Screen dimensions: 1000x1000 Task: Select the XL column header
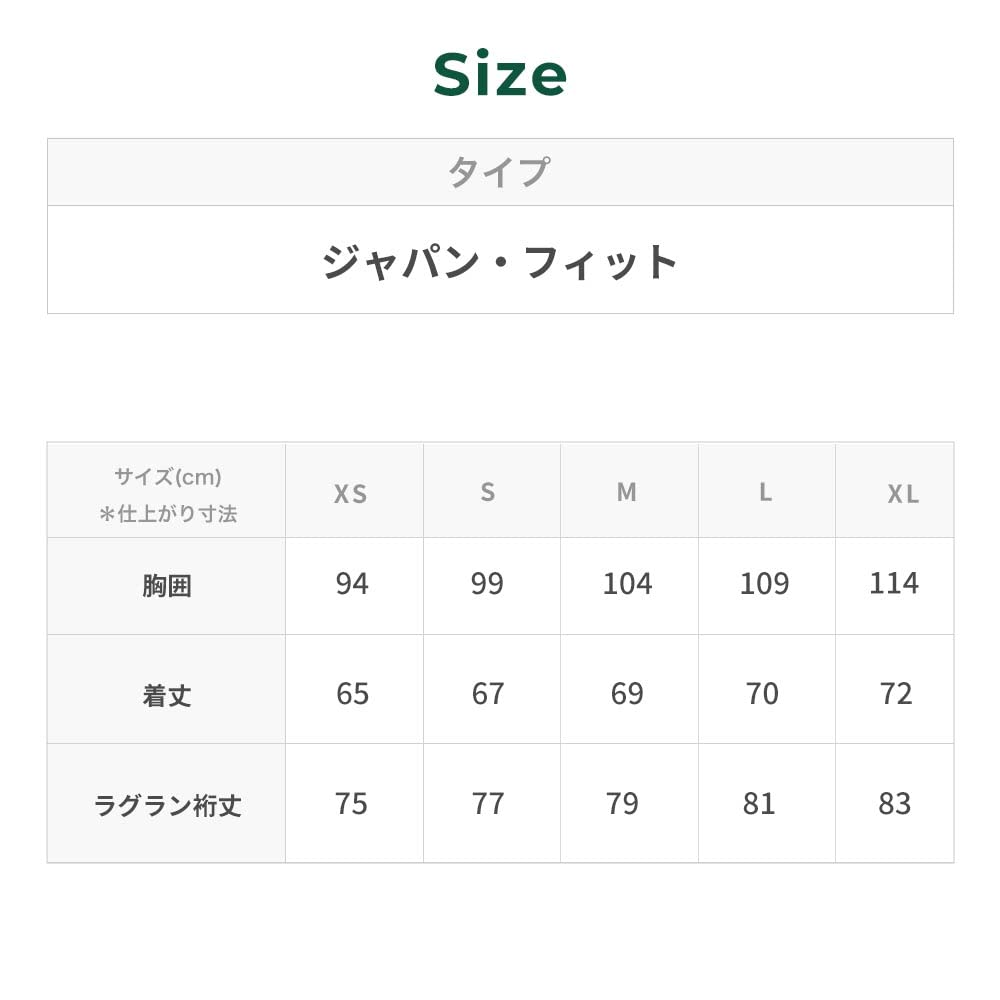[x=903, y=494]
